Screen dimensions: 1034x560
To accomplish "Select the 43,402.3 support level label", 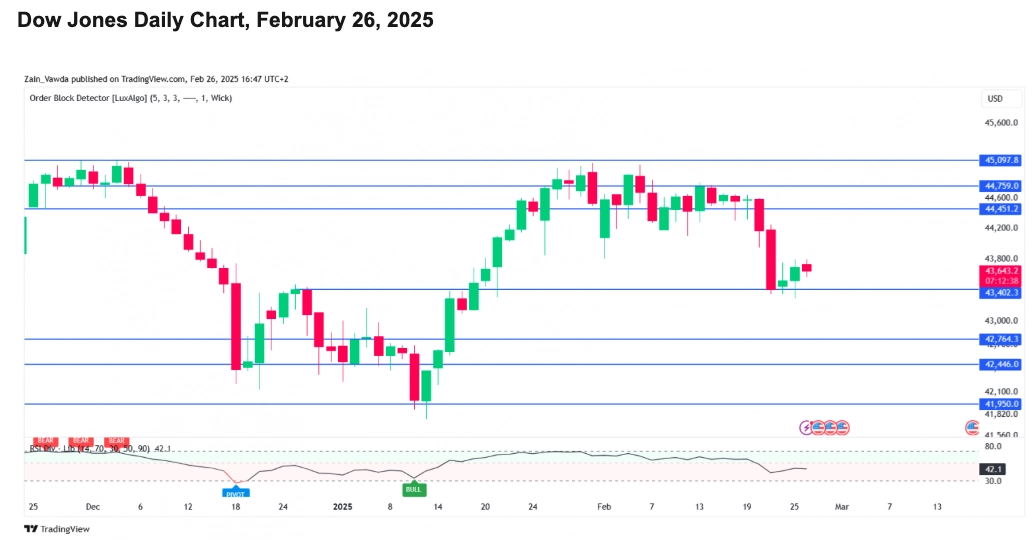I will point(1001,292).
